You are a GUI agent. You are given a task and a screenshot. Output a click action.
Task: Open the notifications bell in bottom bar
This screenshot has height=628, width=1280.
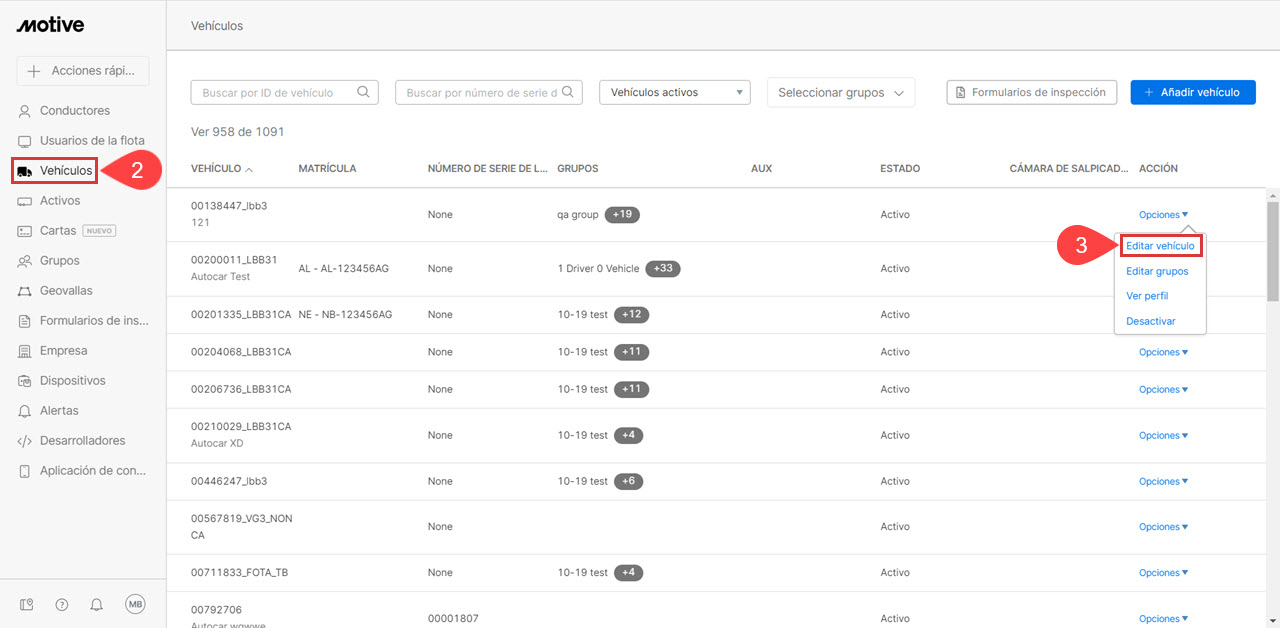point(97,604)
